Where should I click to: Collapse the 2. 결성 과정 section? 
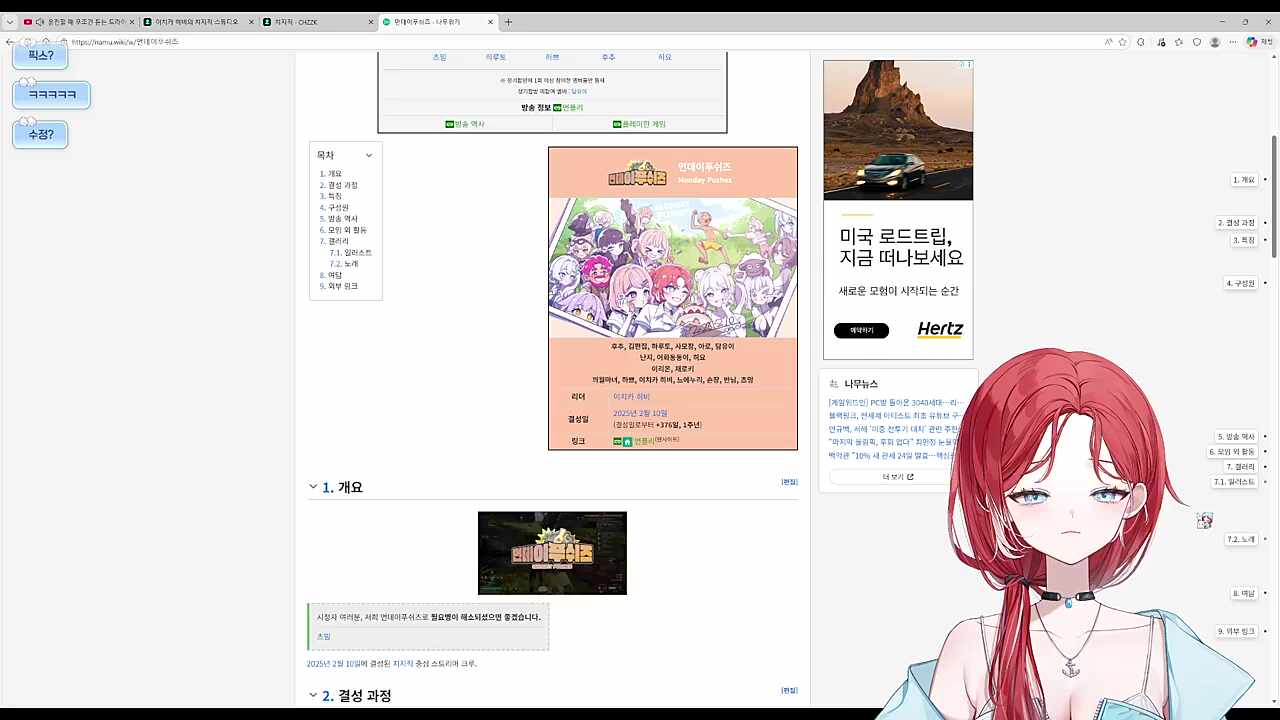313,695
